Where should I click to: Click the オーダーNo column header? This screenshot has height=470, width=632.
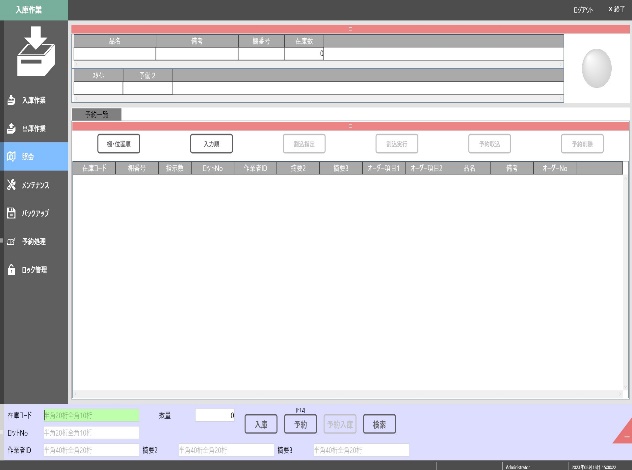[555, 168]
